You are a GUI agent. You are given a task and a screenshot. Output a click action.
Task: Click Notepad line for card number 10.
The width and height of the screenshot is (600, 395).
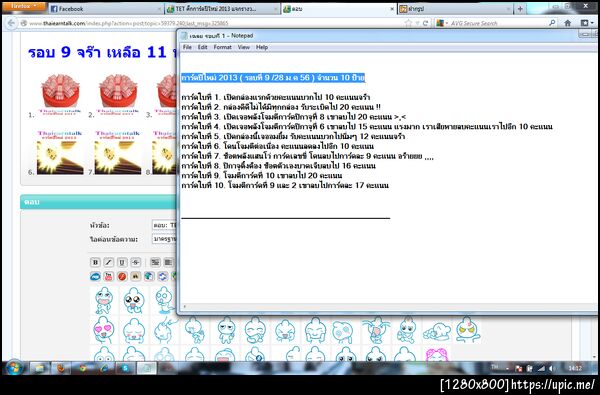pos(285,185)
